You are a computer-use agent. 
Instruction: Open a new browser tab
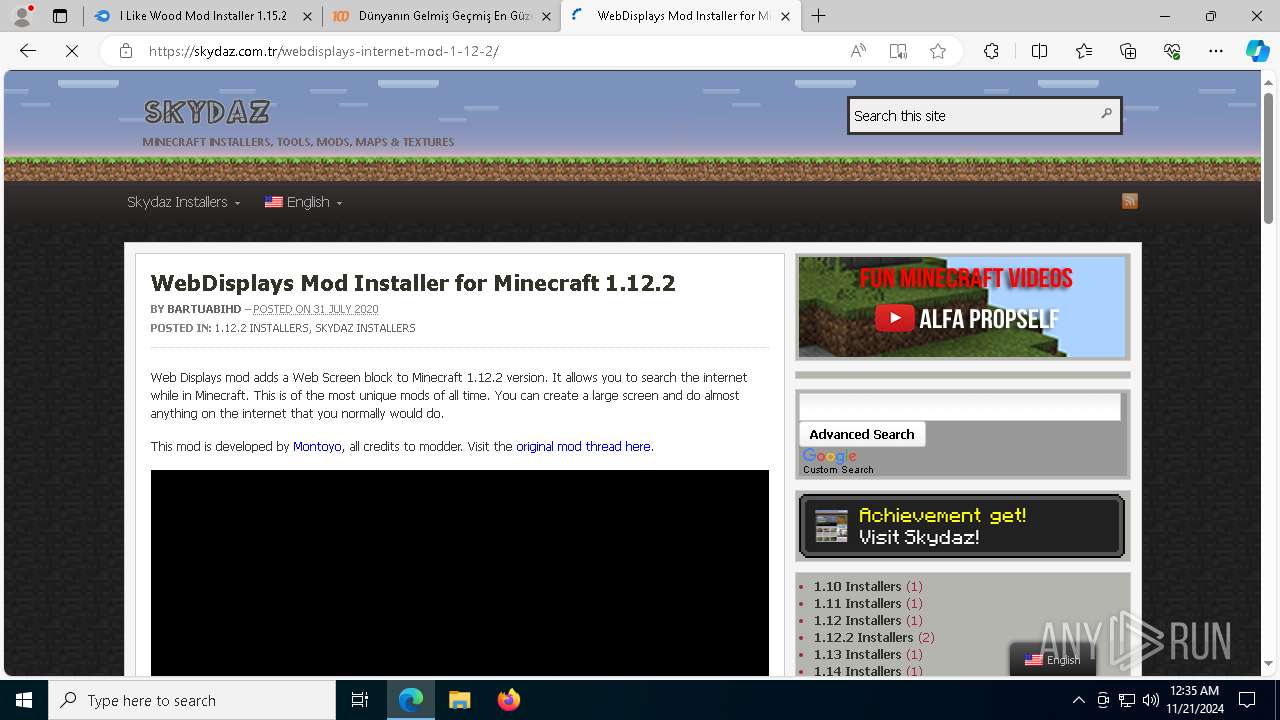819,16
